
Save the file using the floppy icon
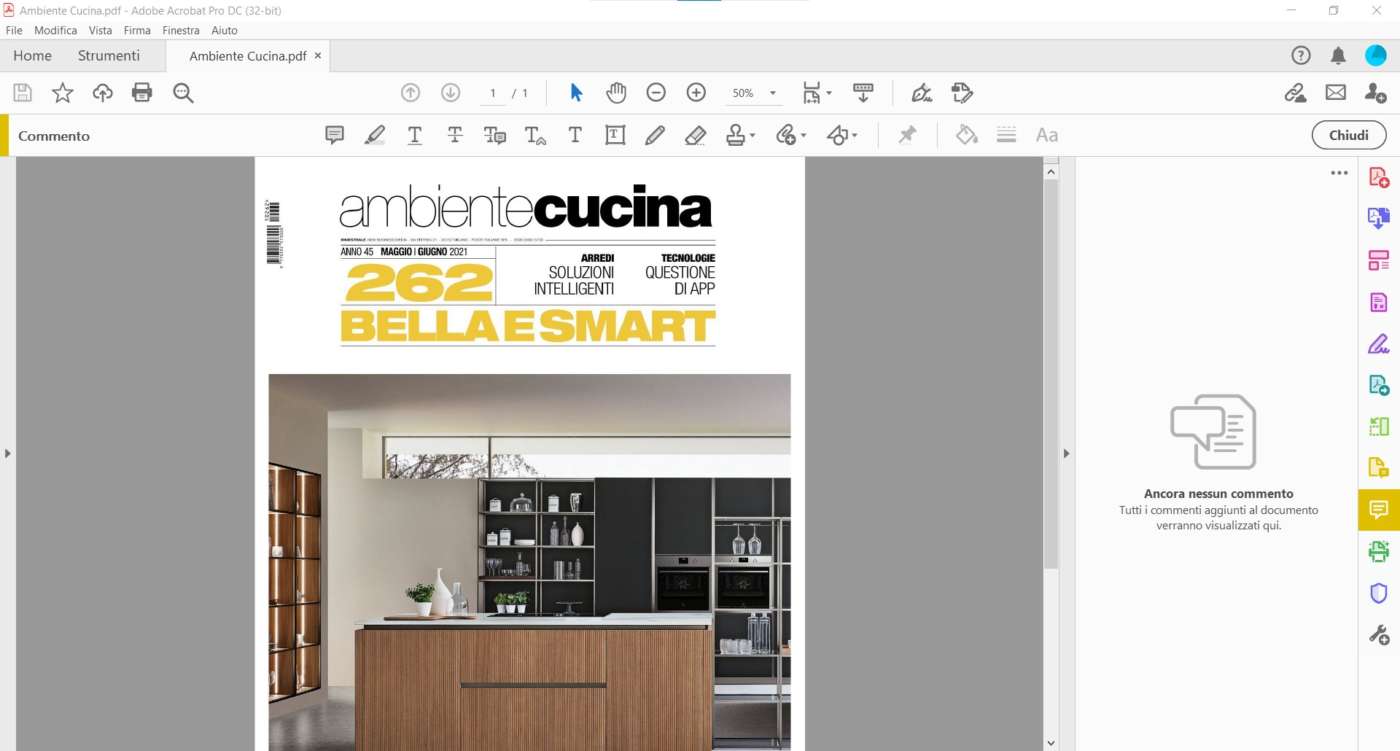pos(22,93)
